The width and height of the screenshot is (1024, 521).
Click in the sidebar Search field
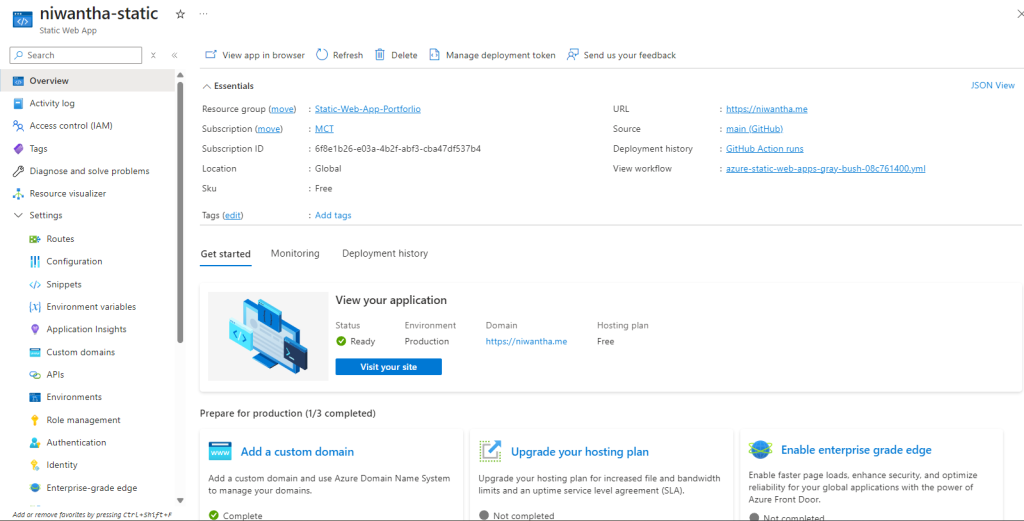pos(80,55)
